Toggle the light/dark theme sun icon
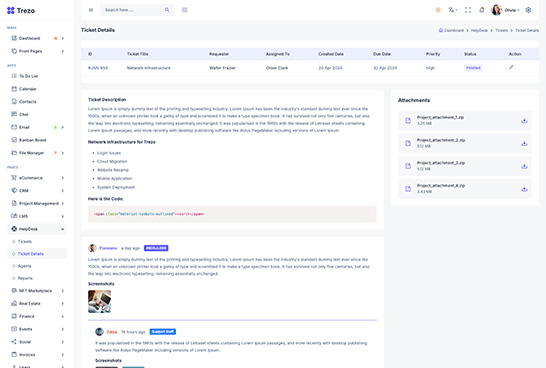This screenshot has height=368, width=546. pos(438,10)
